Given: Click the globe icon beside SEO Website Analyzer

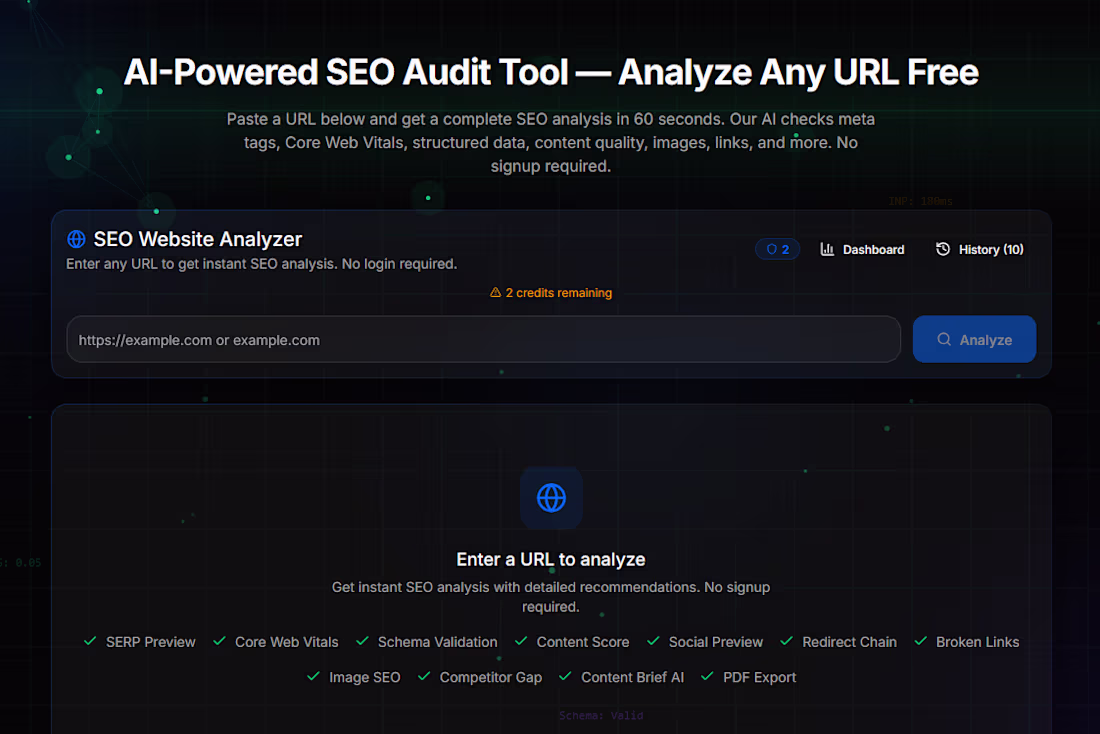Looking at the screenshot, I should tap(76, 239).
